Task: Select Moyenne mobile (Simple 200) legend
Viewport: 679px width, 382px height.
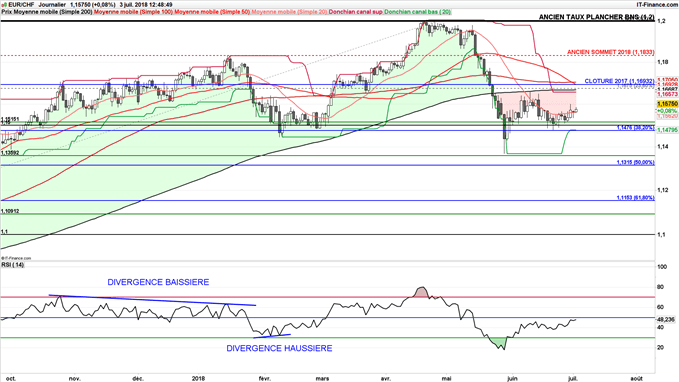Action: (53, 12)
